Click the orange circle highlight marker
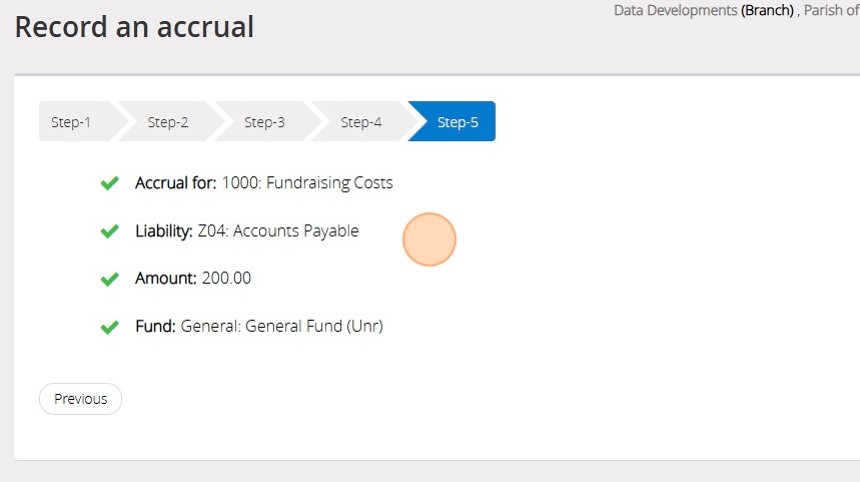Viewport: 860px width, 482px height. [430, 240]
